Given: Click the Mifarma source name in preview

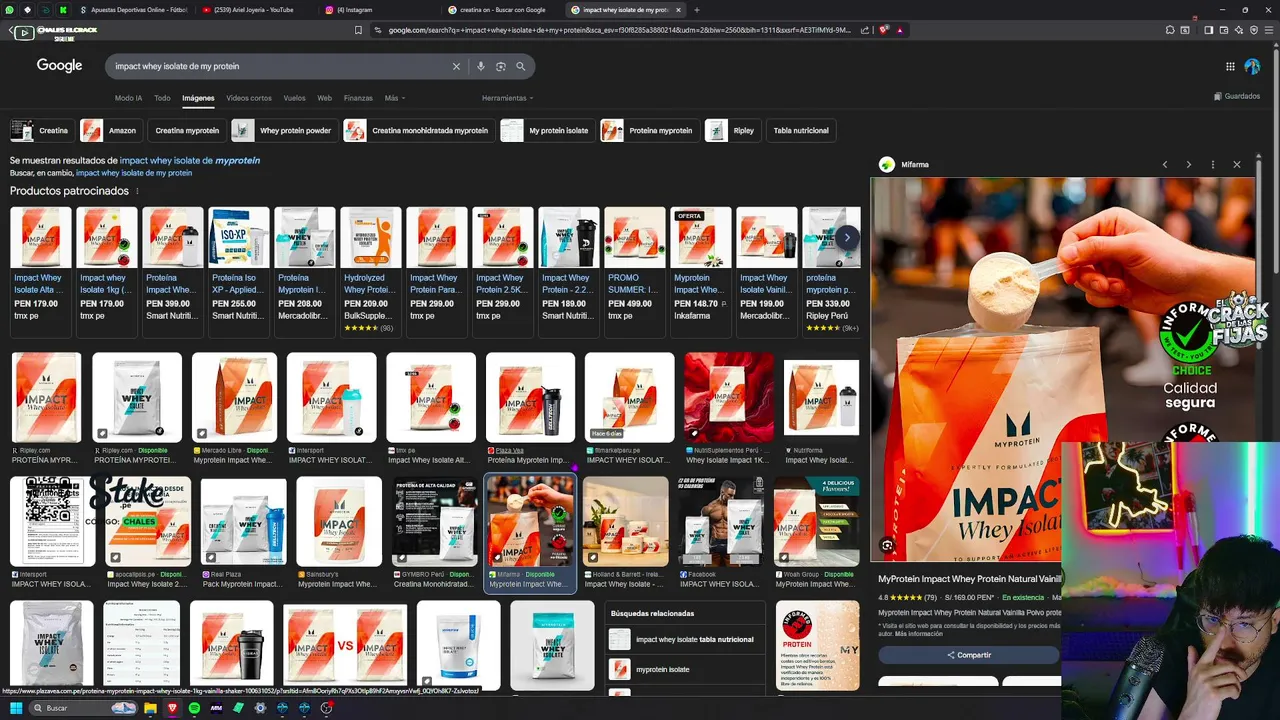Looking at the screenshot, I should (915, 165).
